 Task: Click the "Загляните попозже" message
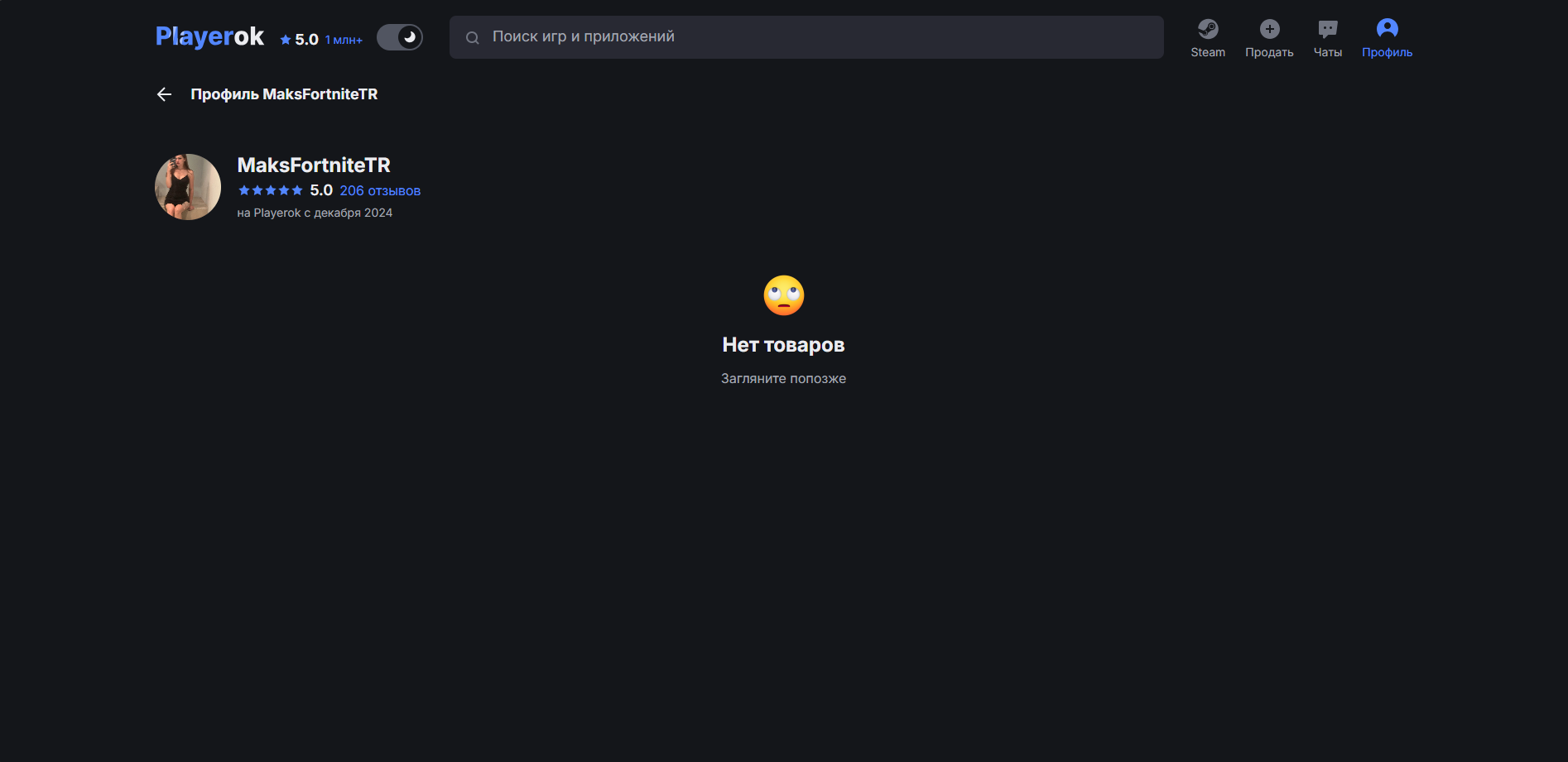click(x=783, y=378)
